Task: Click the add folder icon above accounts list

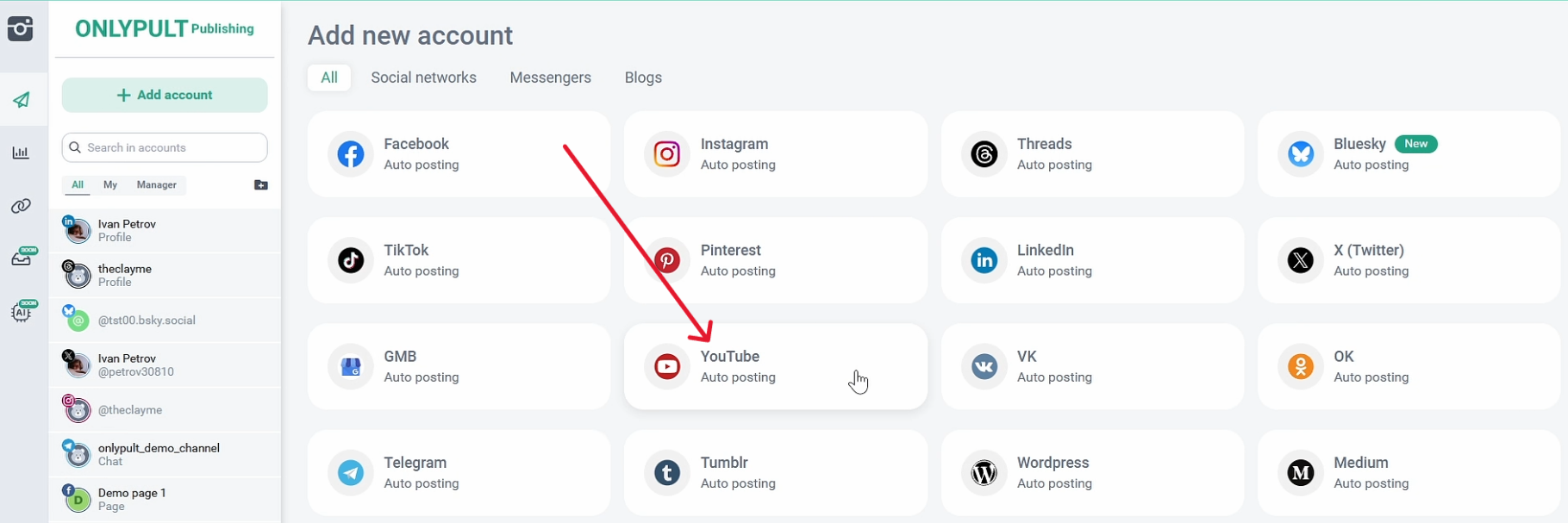Action: point(261,185)
